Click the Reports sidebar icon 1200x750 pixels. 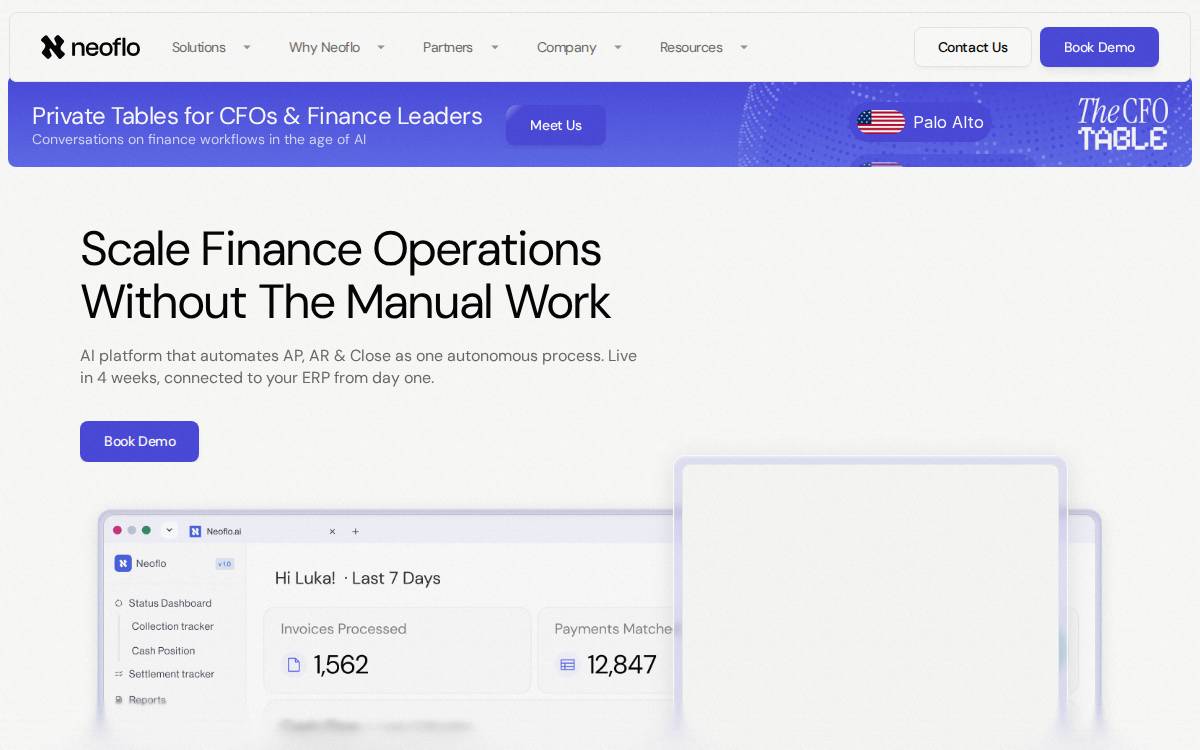pyautogui.click(x=119, y=700)
